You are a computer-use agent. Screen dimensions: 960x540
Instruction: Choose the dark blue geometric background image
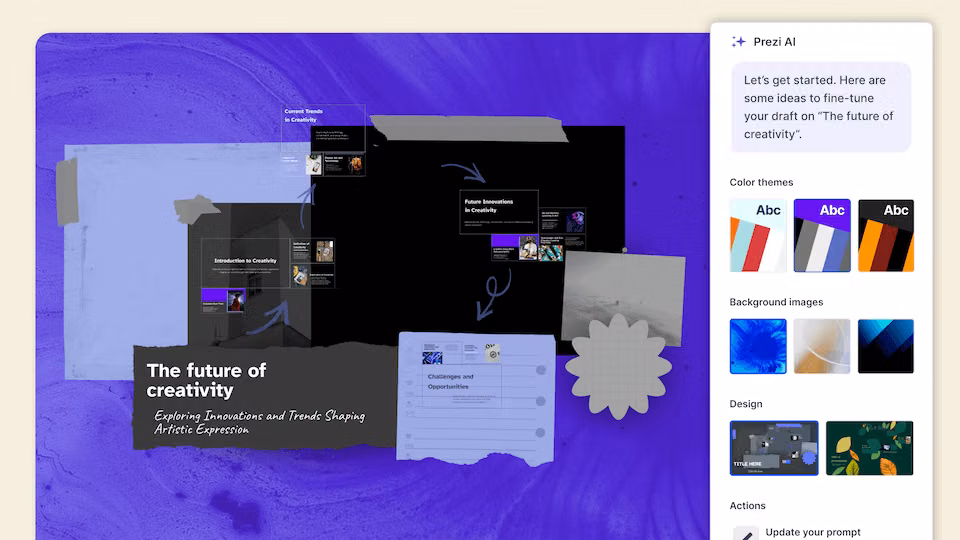pyautogui.click(x=886, y=346)
